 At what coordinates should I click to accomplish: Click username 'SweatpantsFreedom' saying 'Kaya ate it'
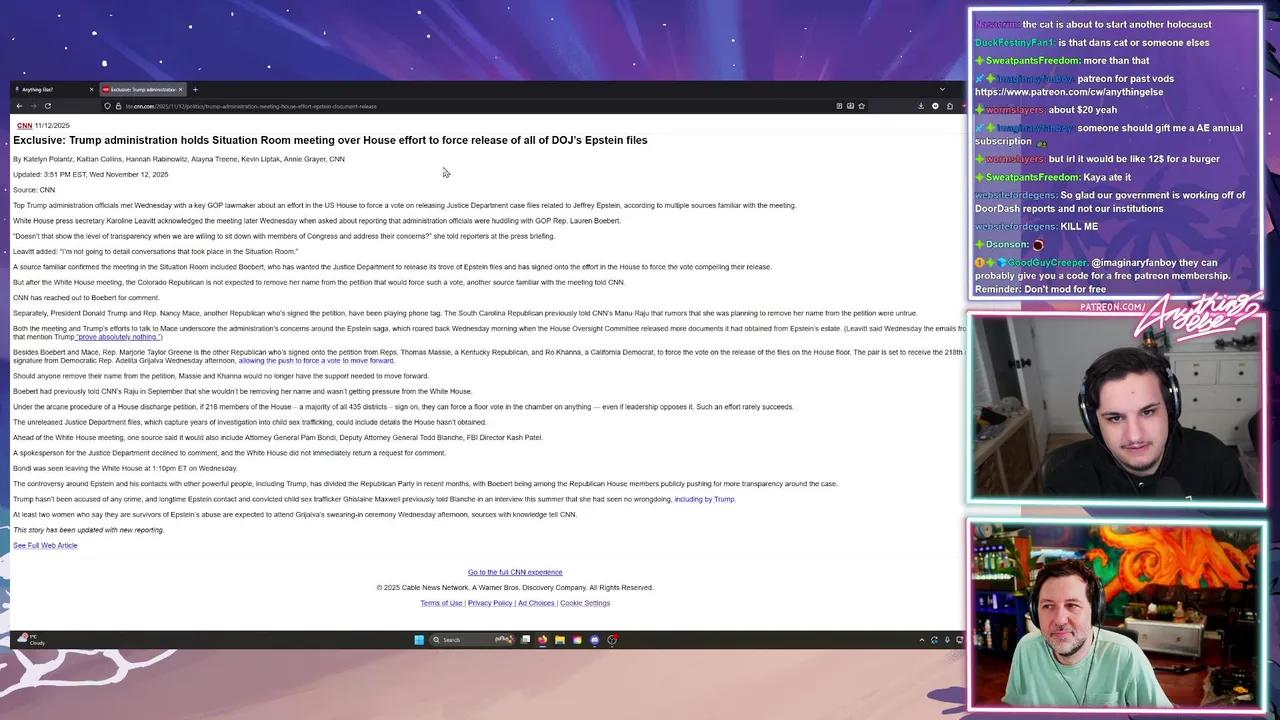(1032, 177)
